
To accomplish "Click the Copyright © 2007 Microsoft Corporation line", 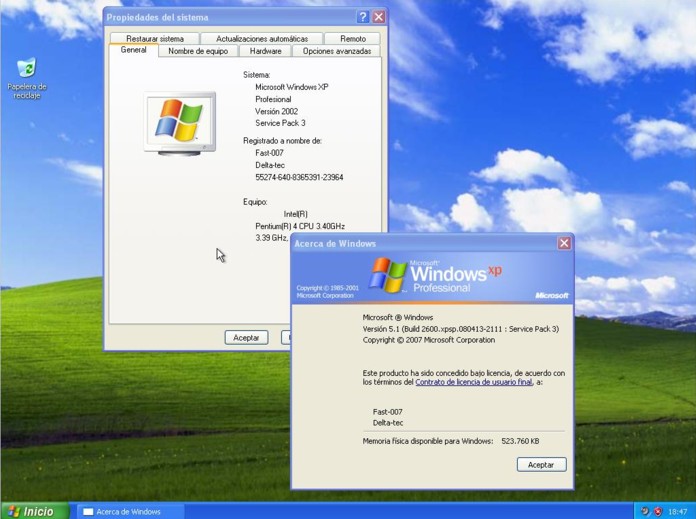I will click(429, 340).
